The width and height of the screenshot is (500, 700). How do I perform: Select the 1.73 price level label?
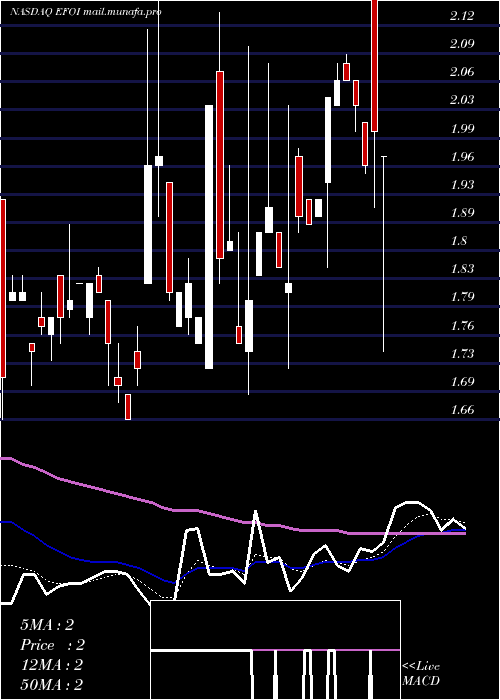pos(462,354)
